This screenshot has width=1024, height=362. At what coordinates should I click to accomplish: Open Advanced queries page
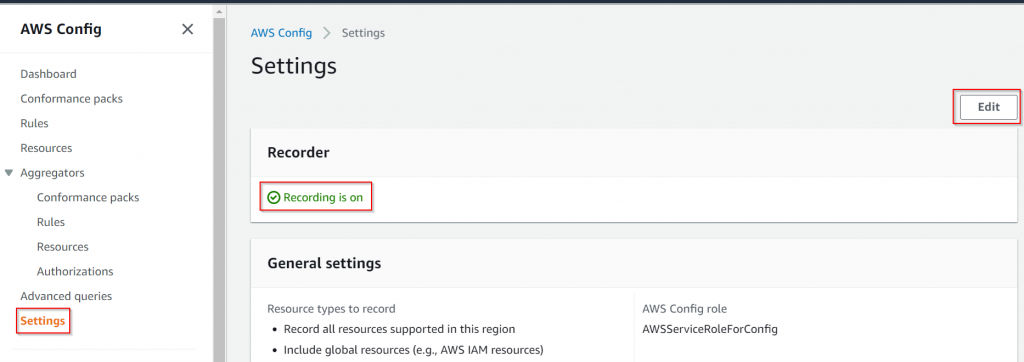66,296
